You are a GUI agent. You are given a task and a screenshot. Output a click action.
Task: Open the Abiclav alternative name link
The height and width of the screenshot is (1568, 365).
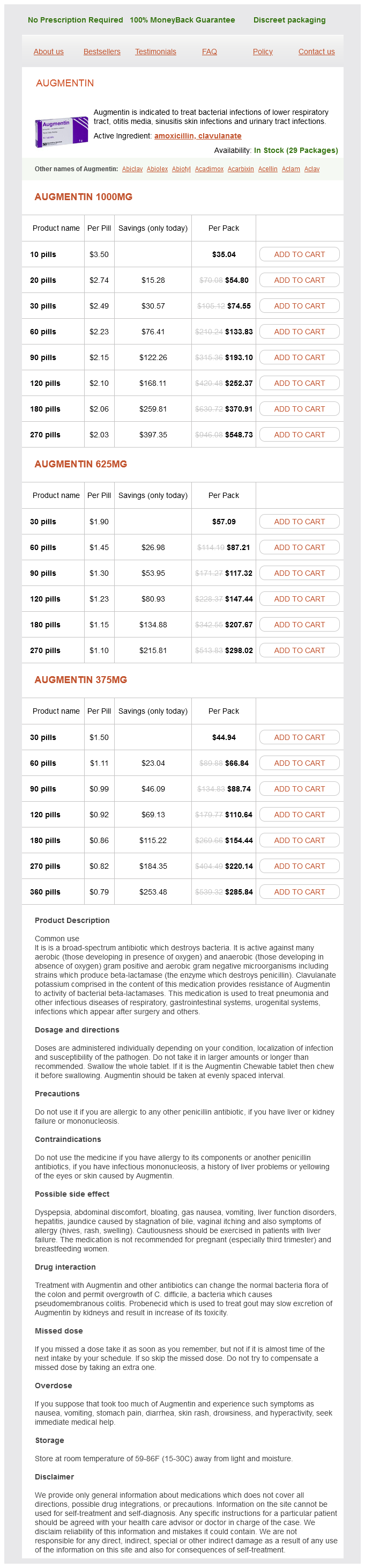(132, 169)
